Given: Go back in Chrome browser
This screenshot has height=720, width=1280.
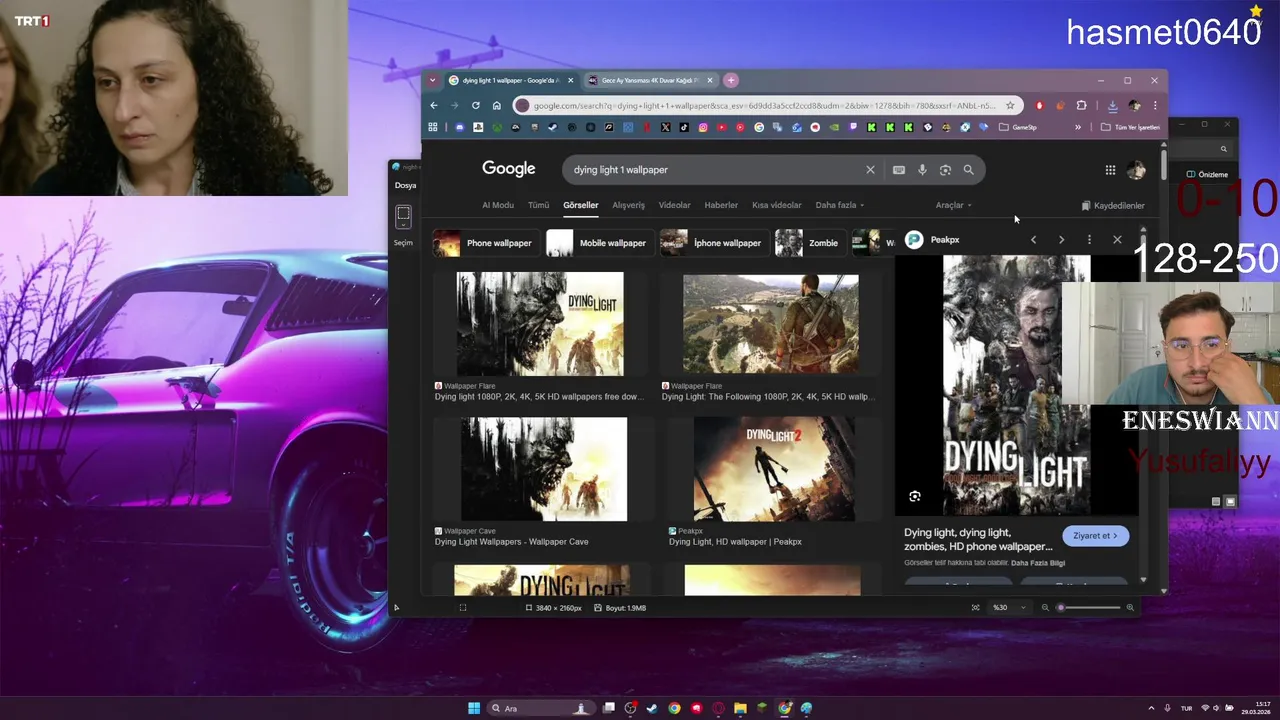Looking at the screenshot, I should tap(434, 105).
